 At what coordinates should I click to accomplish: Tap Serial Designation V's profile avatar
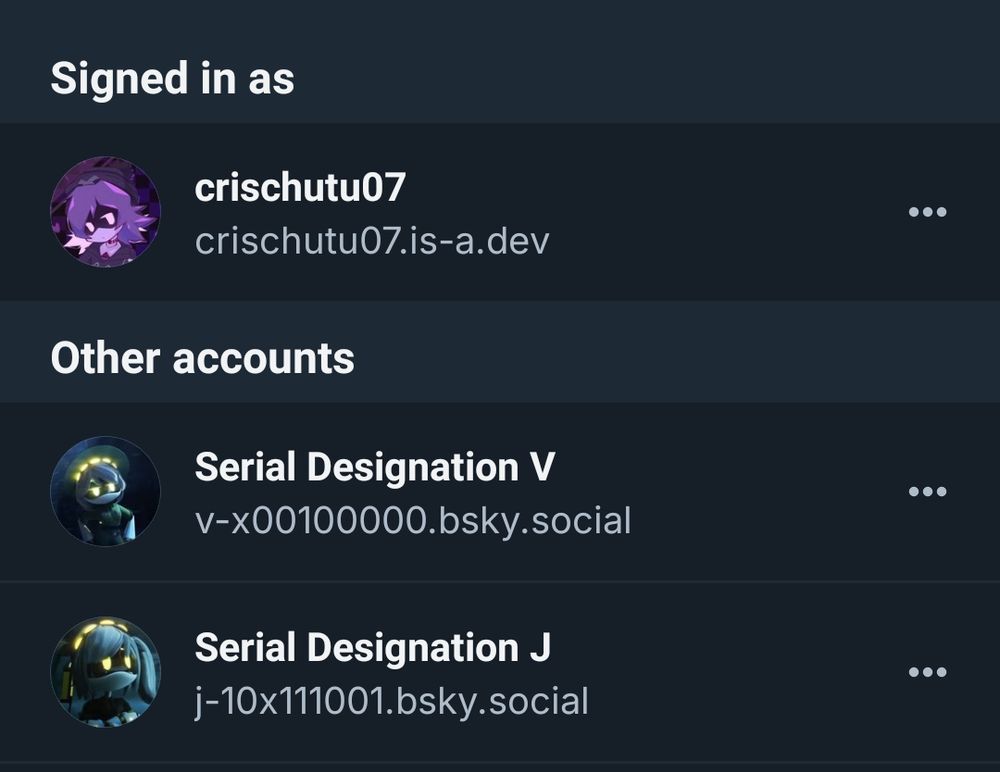(x=105, y=491)
